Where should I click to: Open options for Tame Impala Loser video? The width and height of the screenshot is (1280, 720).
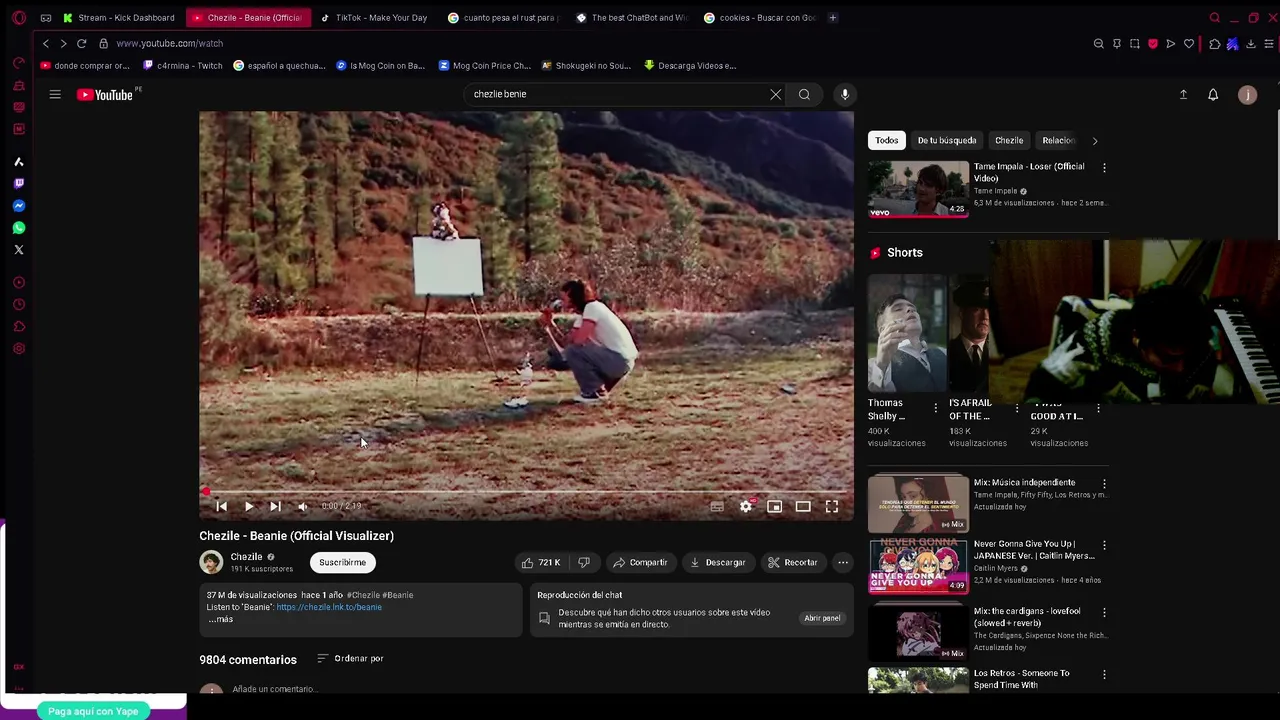(x=1104, y=168)
